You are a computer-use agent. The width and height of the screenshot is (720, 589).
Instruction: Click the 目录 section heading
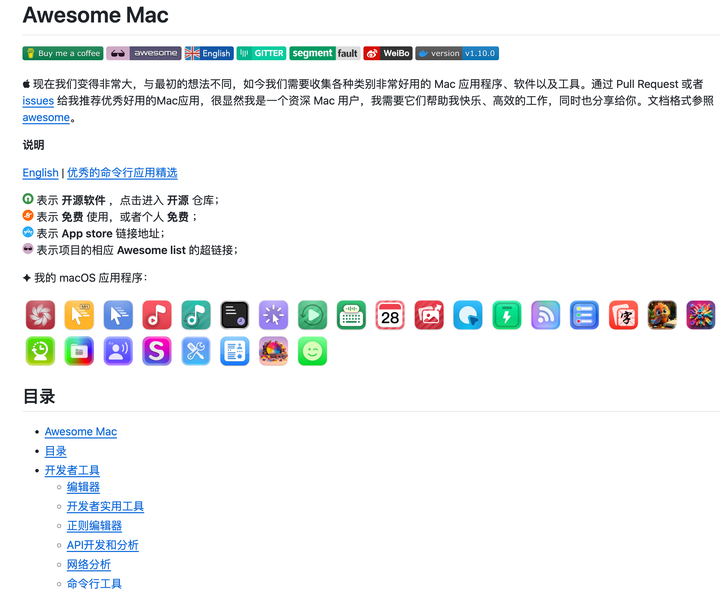click(x=39, y=396)
